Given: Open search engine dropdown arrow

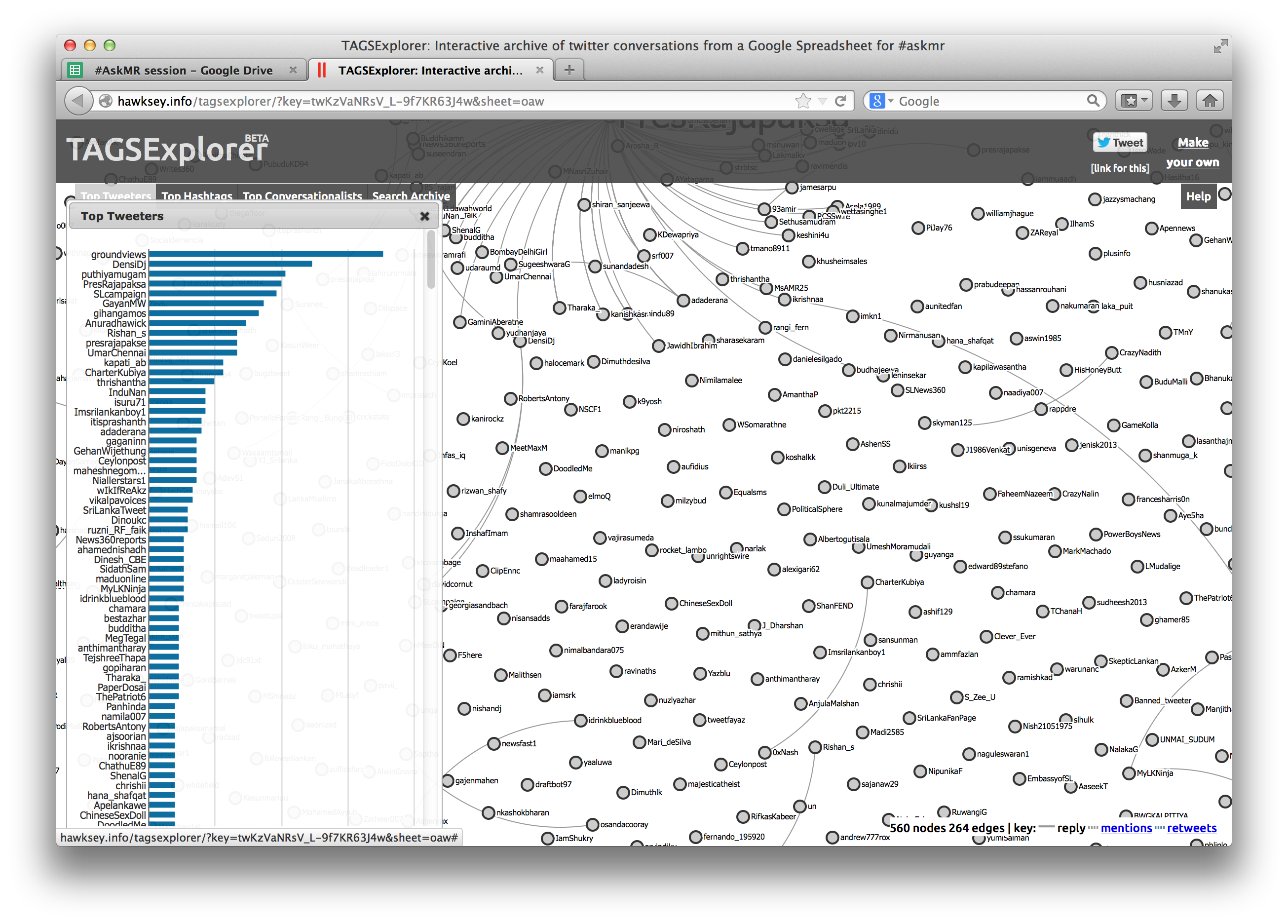Looking at the screenshot, I should [x=890, y=101].
